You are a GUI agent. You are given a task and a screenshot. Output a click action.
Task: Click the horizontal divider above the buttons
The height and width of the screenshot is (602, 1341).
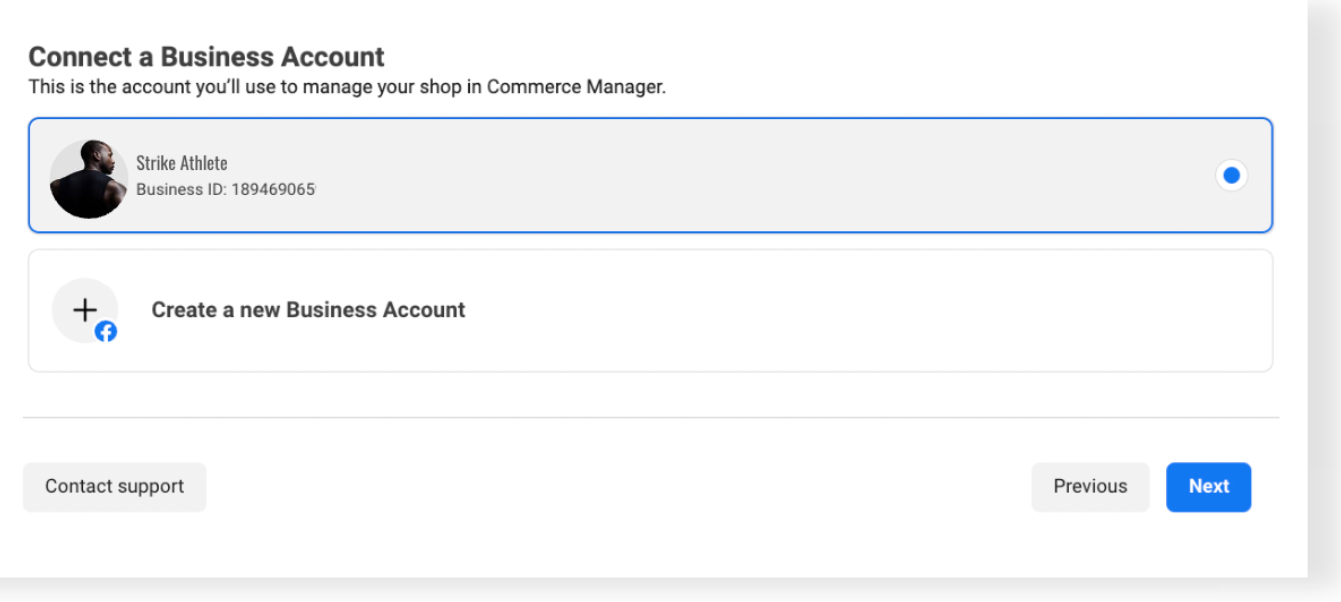[x=650, y=417]
